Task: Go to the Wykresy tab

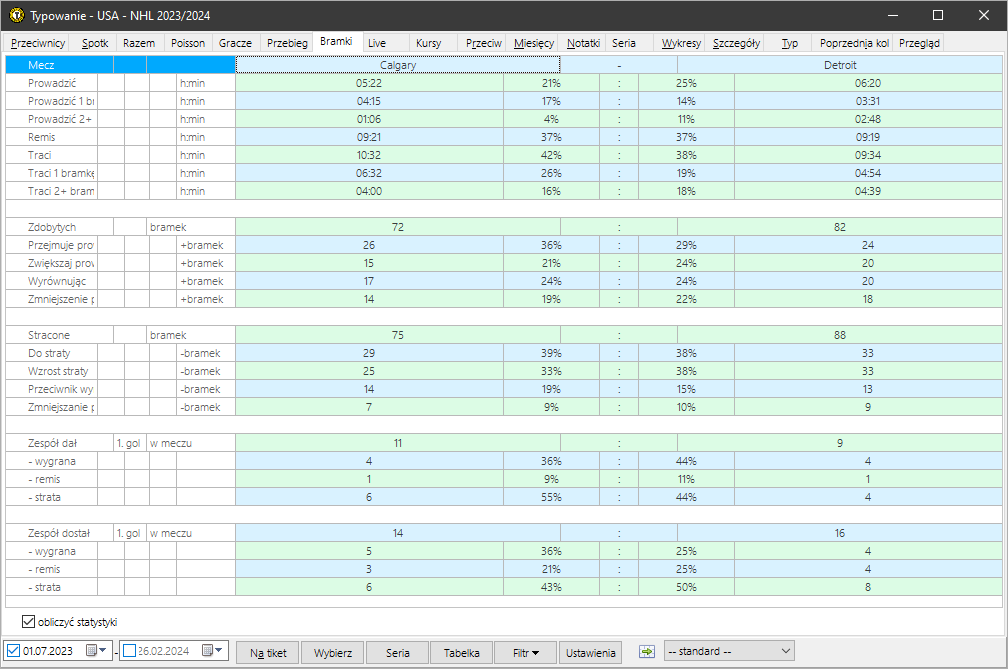Action: point(681,43)
